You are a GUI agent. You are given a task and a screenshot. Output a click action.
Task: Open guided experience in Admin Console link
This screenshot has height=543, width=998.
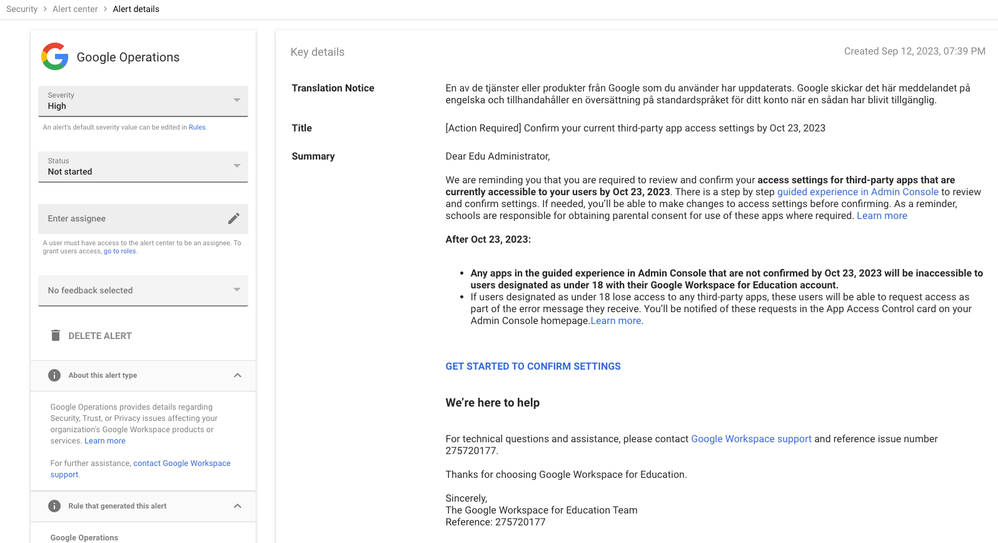[857, 192]
